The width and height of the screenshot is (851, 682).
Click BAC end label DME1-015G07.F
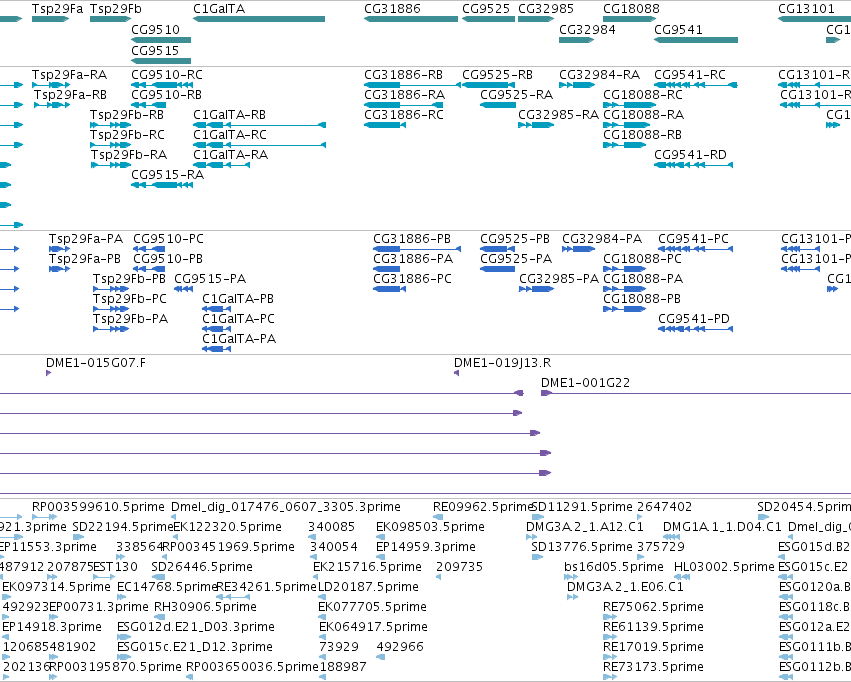point(96,363)
